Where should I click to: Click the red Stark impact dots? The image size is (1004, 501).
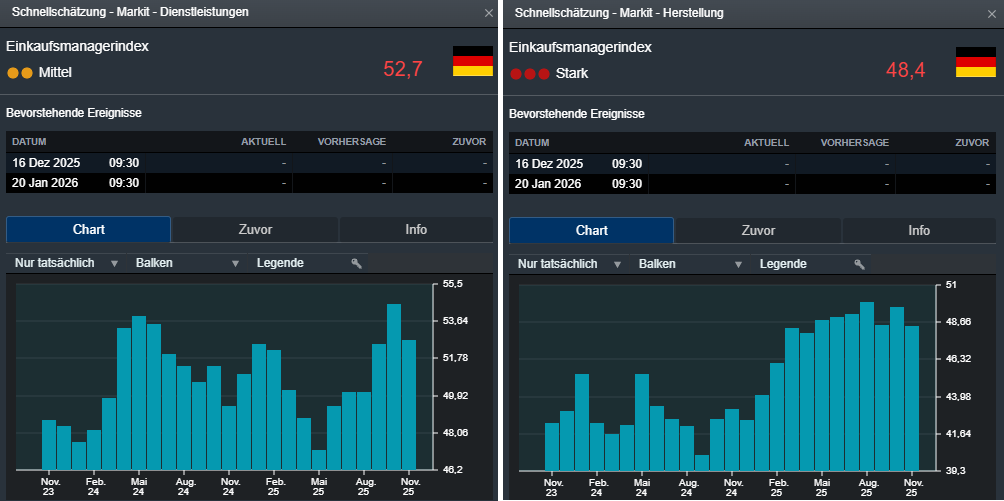coord(530,73)
